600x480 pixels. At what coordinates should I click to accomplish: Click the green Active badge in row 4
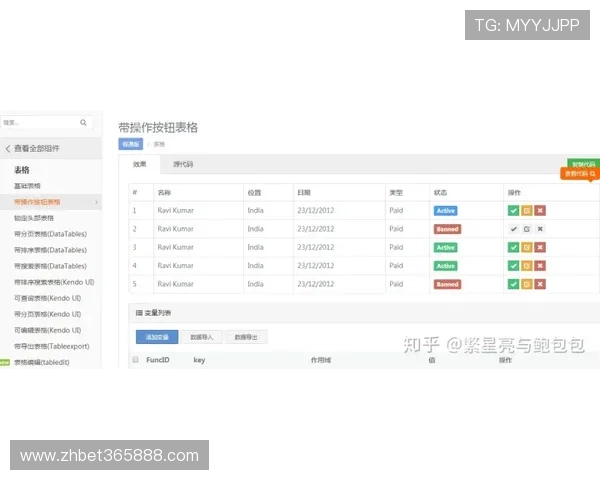pos(445,266)
